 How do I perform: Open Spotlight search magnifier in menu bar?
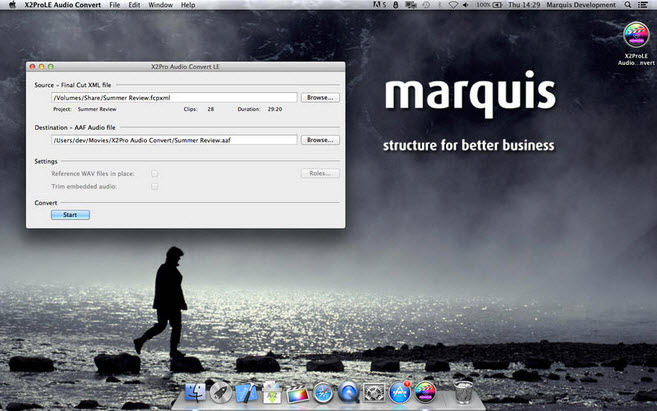627,5
